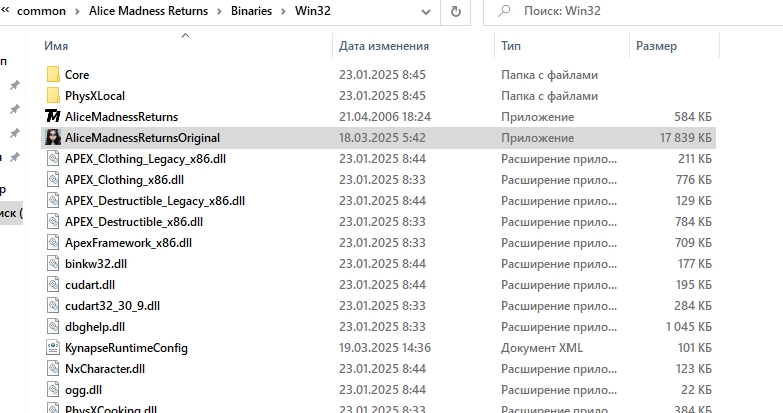Screen dimensions: 783x413
Task: Click the APEX_Clothing_x86.dll file icon
Action: [x=53, y=179]
